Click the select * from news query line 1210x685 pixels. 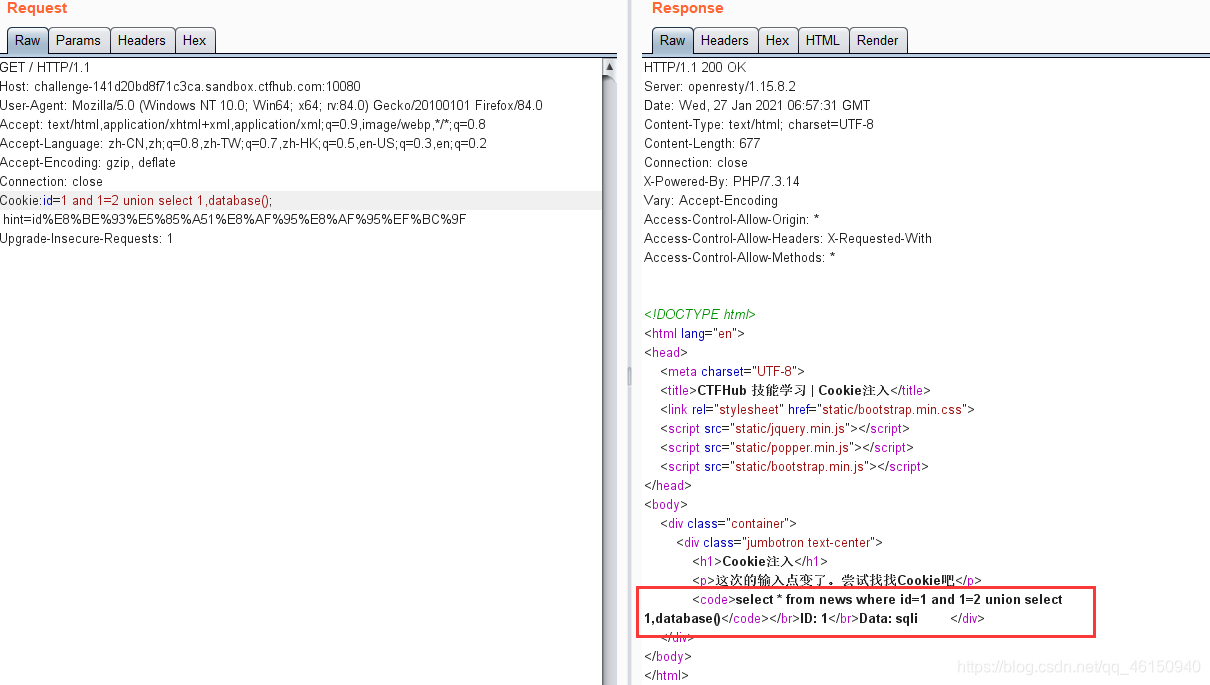tap(877, 599)
